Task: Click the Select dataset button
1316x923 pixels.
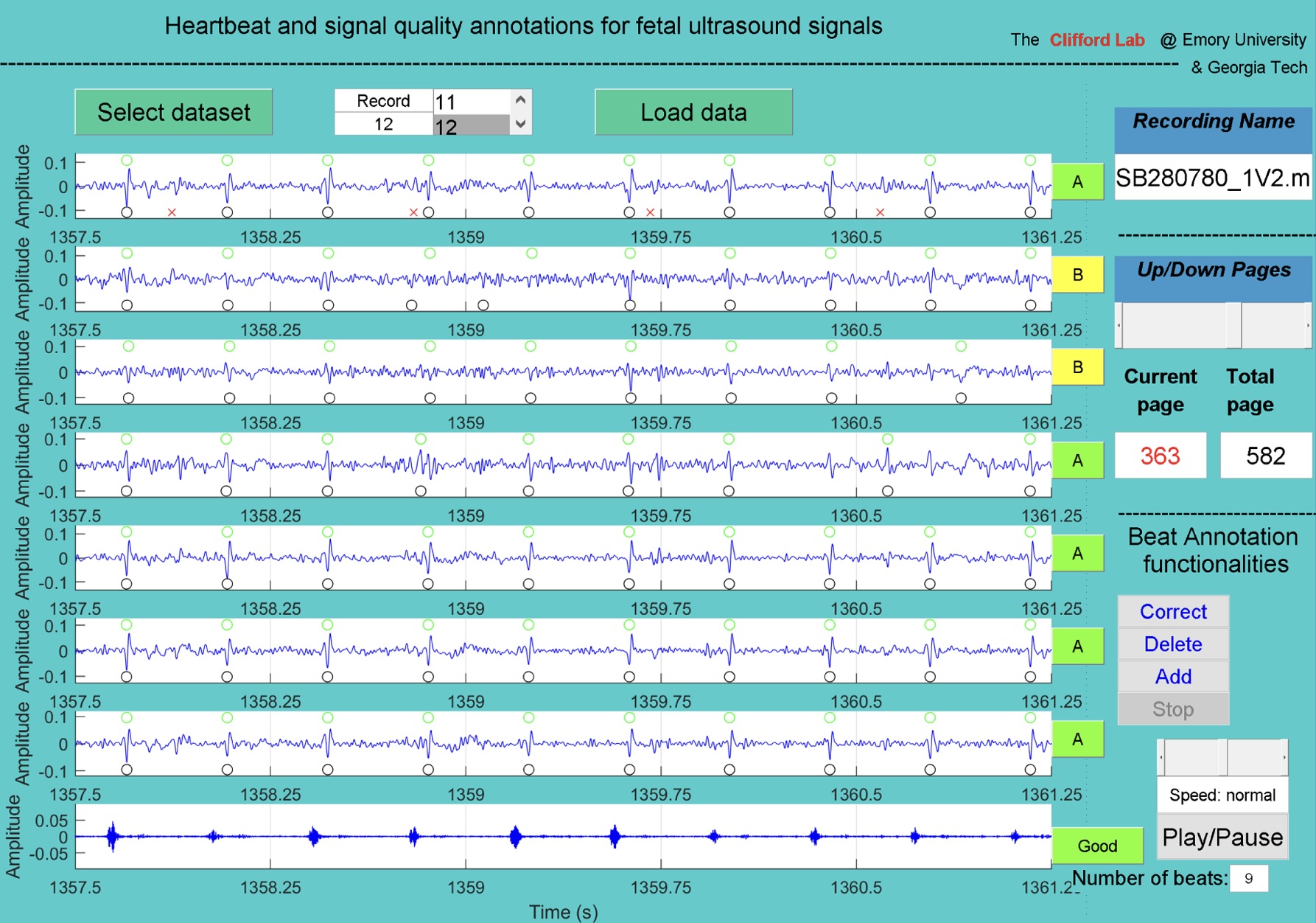Action: tap(173, 112)
